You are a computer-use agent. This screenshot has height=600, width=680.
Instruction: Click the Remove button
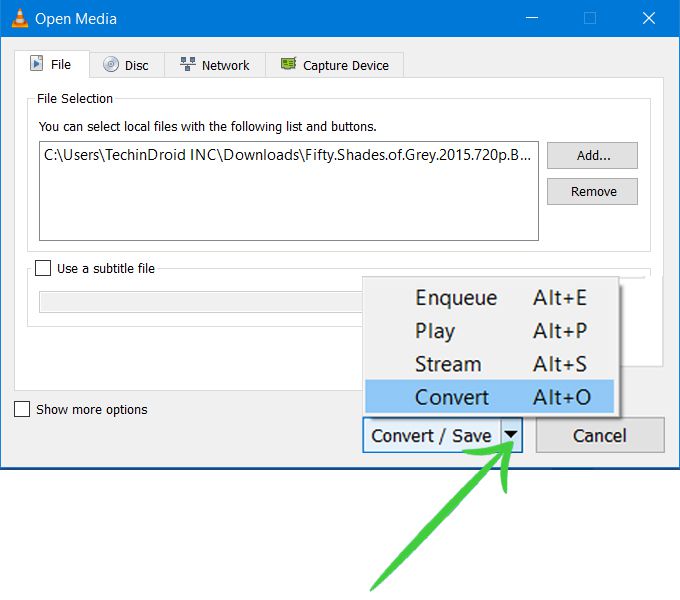(x=592, y=191)
